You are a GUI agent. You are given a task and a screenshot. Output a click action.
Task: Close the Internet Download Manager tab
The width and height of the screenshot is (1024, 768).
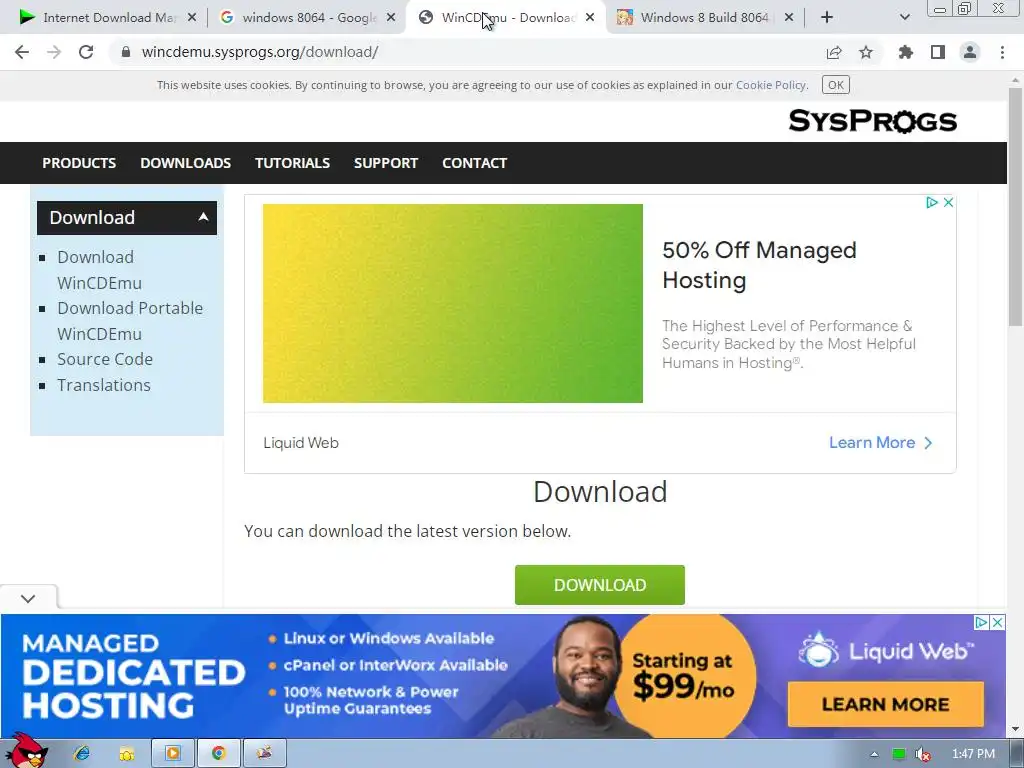[191, 18]
